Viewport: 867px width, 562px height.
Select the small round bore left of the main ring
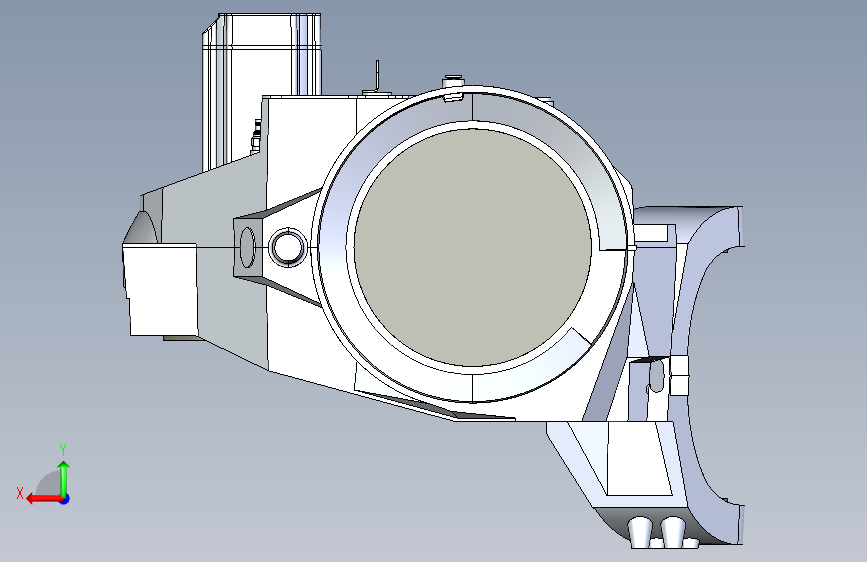pyautogui.click(x=288, y=247)
